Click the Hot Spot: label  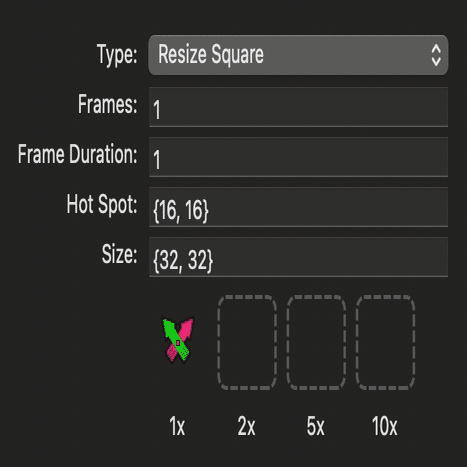click(x=102, y=205)
